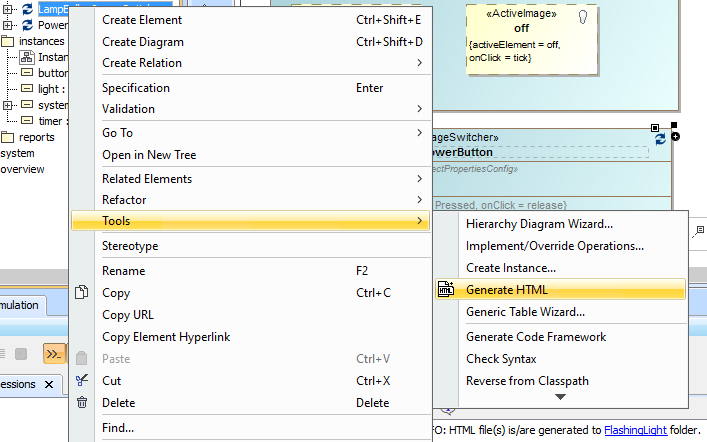Click the Delete trash can icon

pyautogui.click(x=82, y=403)
